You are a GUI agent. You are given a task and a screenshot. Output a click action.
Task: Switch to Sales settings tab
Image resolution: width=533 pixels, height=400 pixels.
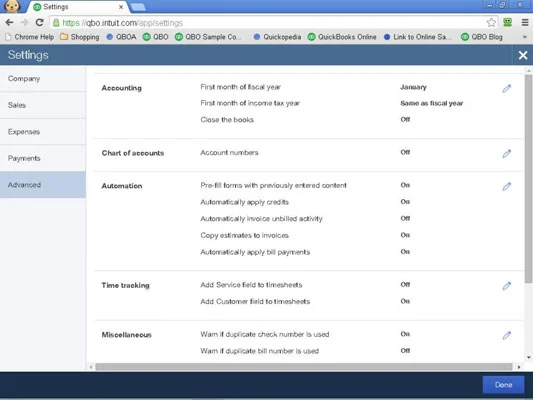(x=43, y=105)
